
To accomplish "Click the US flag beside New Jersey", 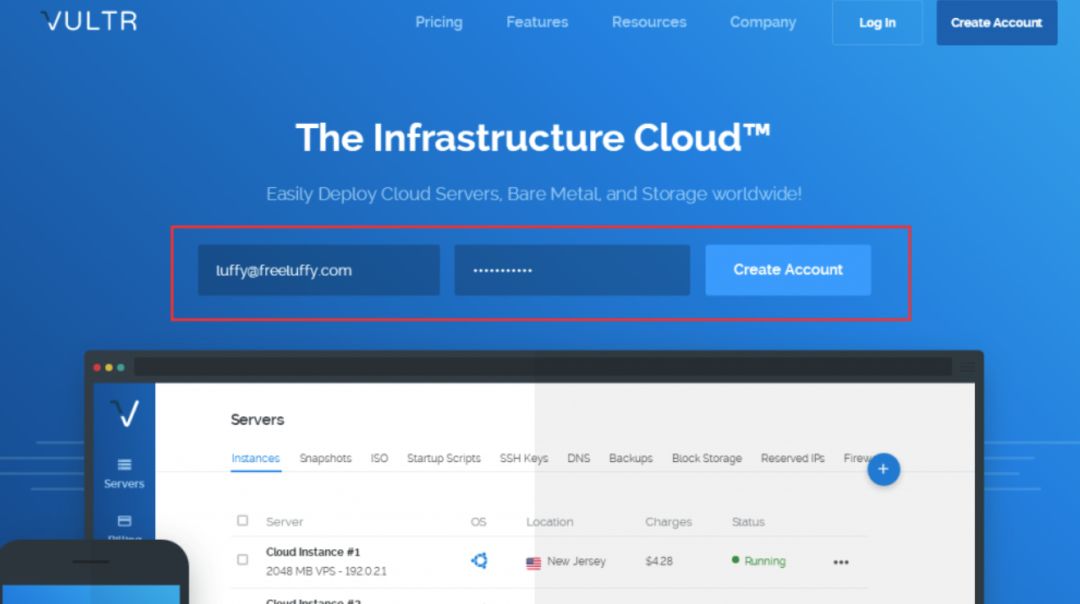I will [534, 562].
